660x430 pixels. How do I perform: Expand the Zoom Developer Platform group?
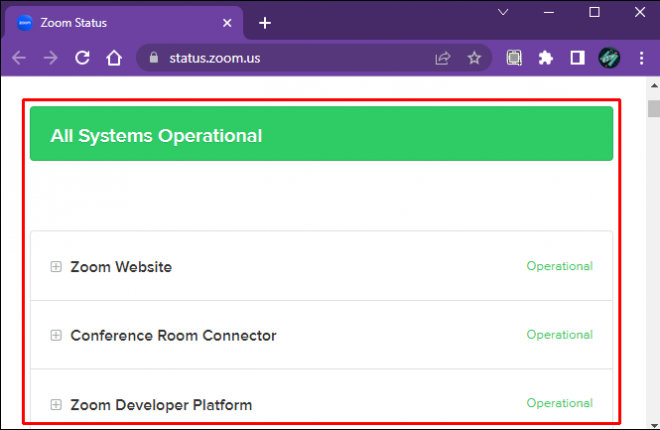click(x=56, y=405)
